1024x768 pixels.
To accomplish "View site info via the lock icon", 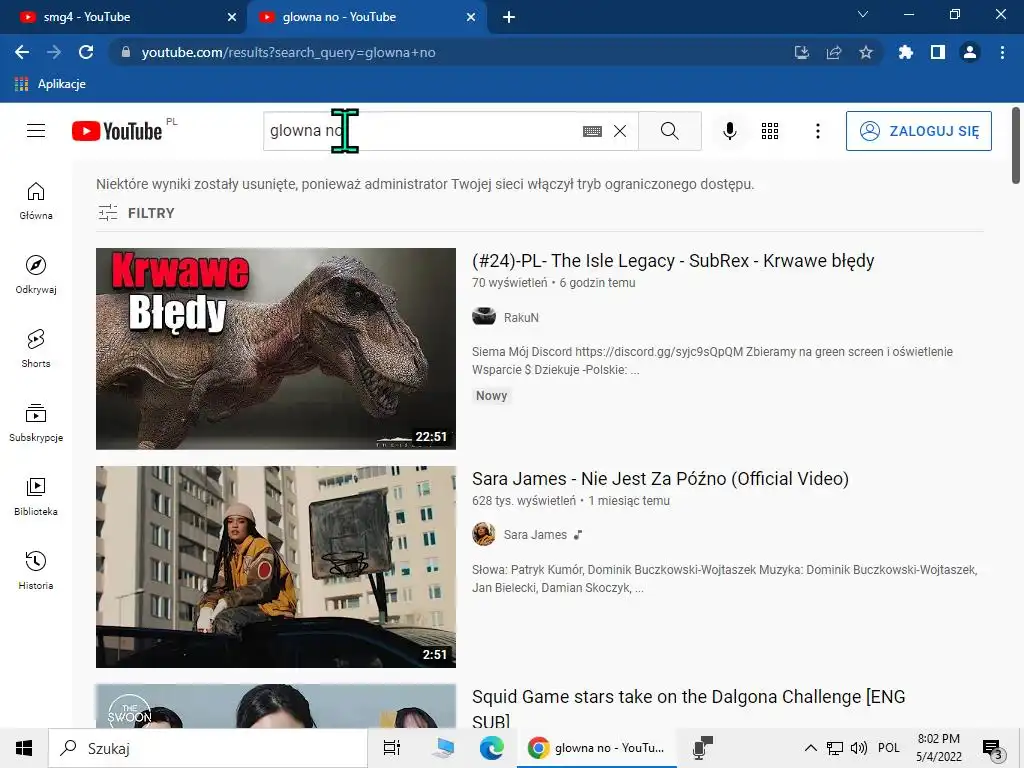I will (126, 52).
